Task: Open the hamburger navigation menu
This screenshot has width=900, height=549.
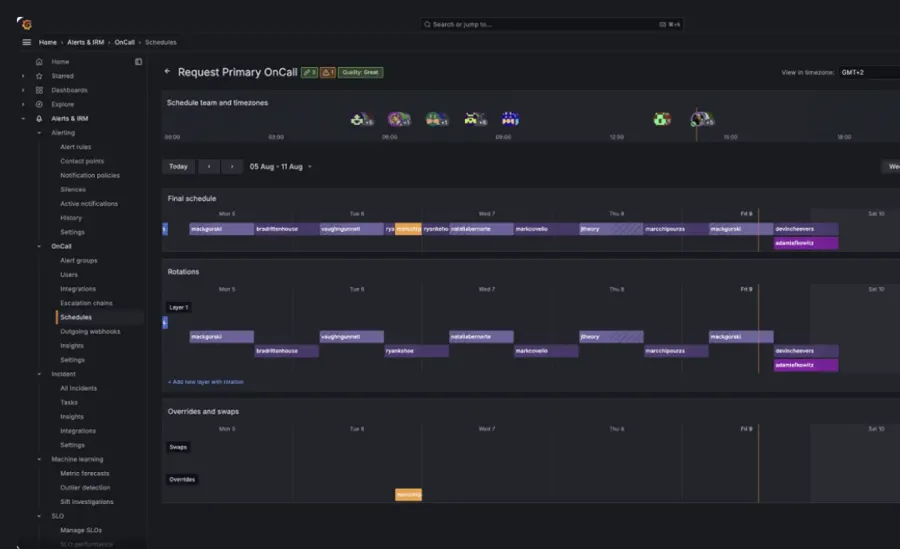Action: tap(26, 42)
